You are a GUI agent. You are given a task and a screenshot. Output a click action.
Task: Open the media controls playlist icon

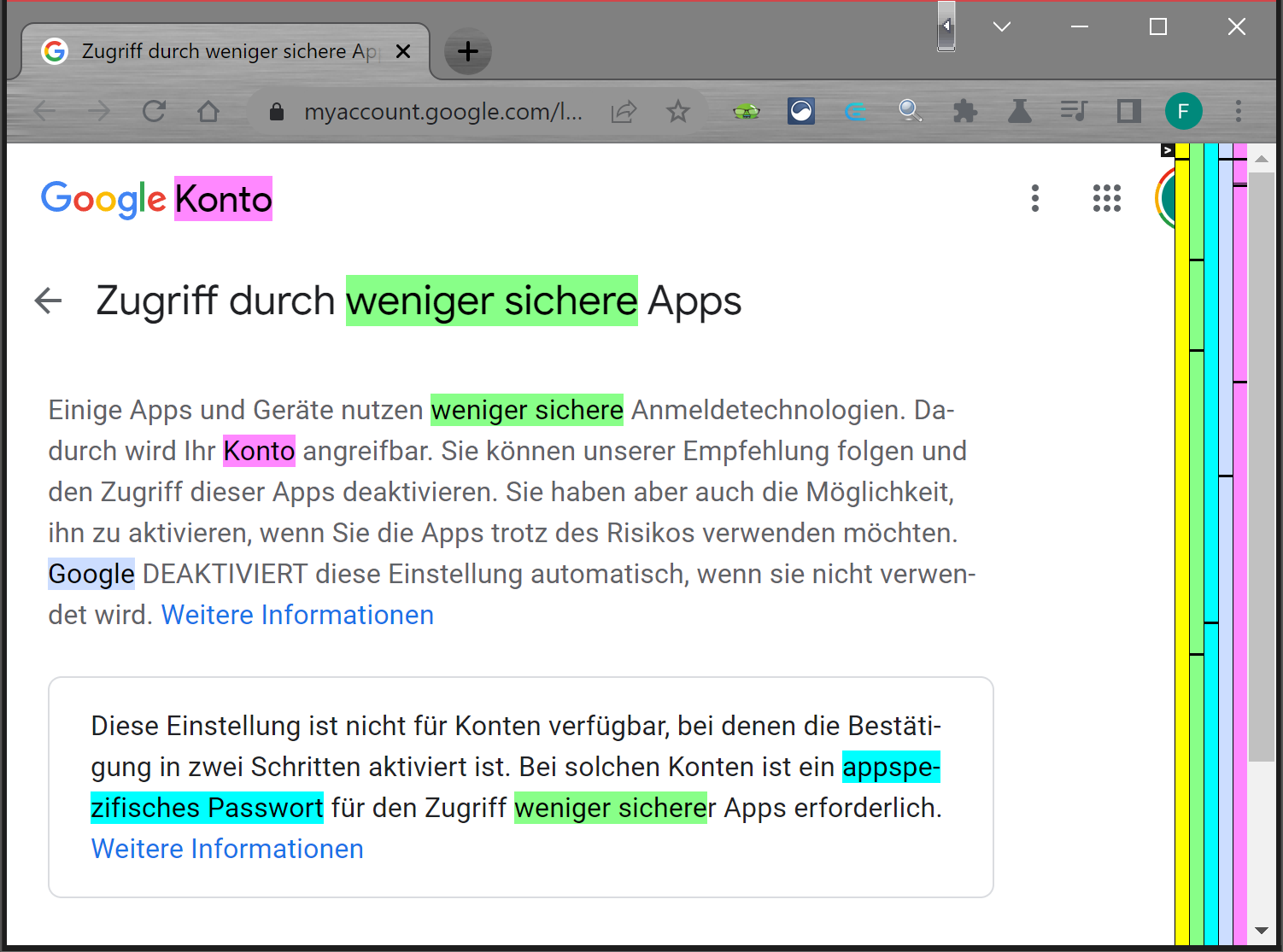(1073, 111)
